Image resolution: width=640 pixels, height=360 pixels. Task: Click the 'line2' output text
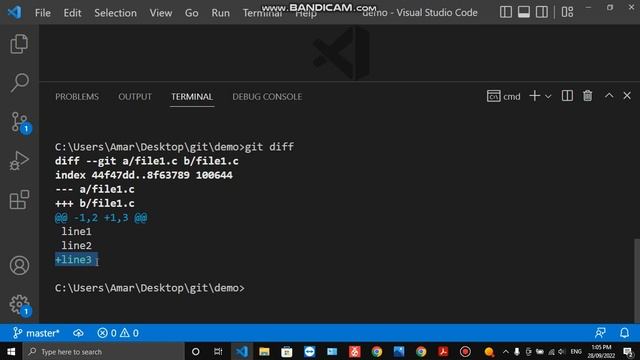pos(76,246)
